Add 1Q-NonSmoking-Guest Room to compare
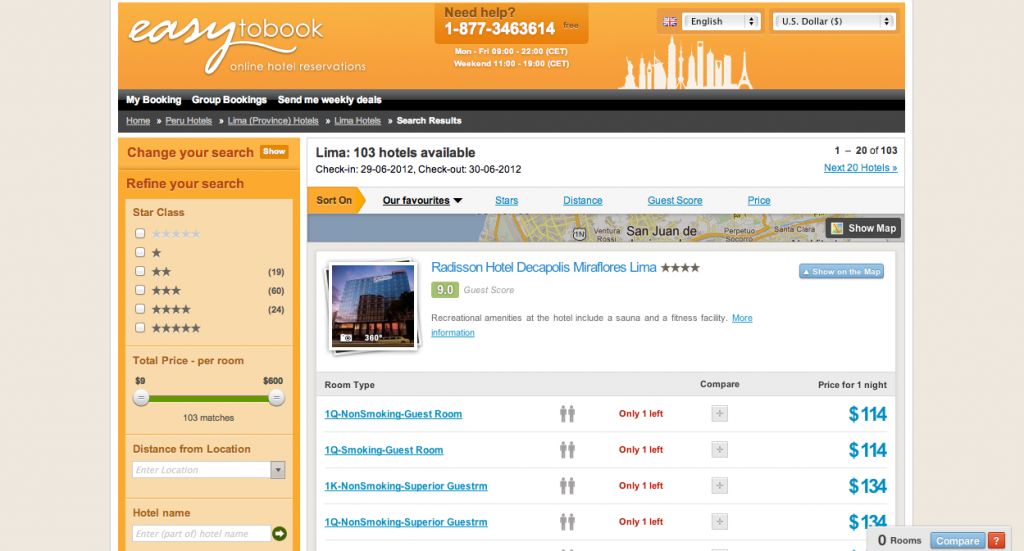This screenshot has width=1024, height=551. click(x=720, y=414)
